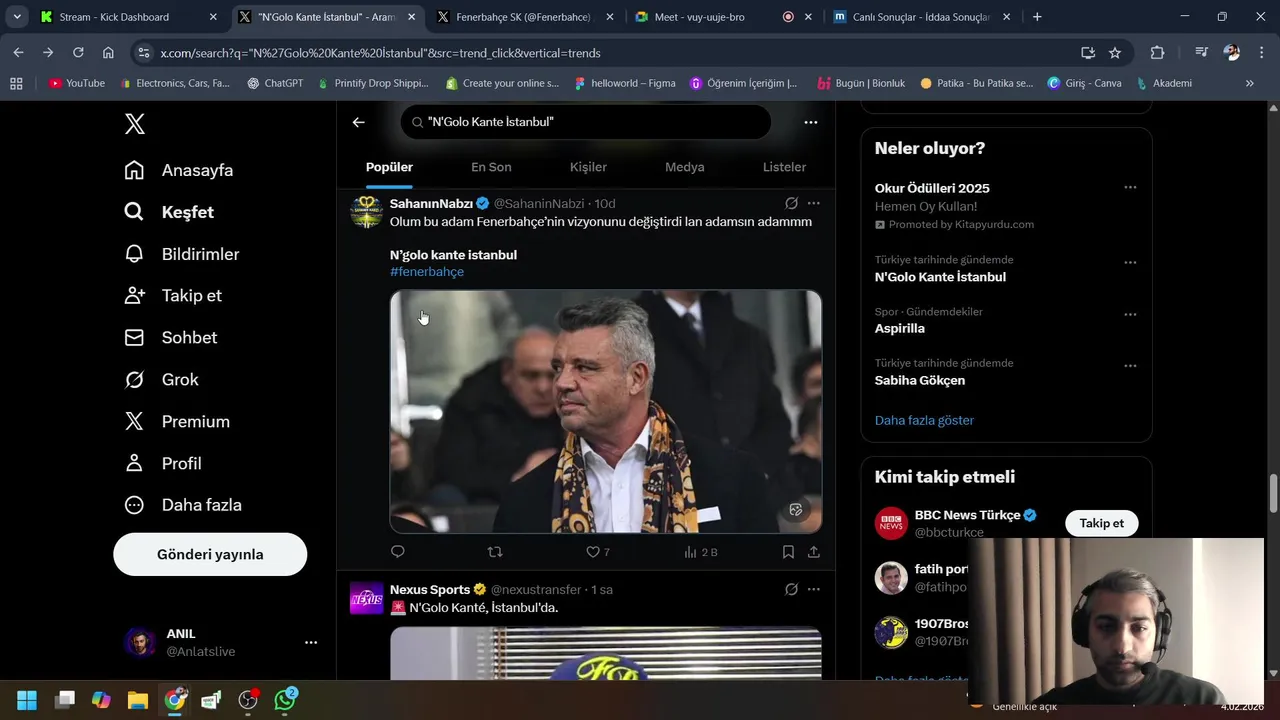Open Nexus Sports profile name
1280x720 pixels.
coord(430,590)
